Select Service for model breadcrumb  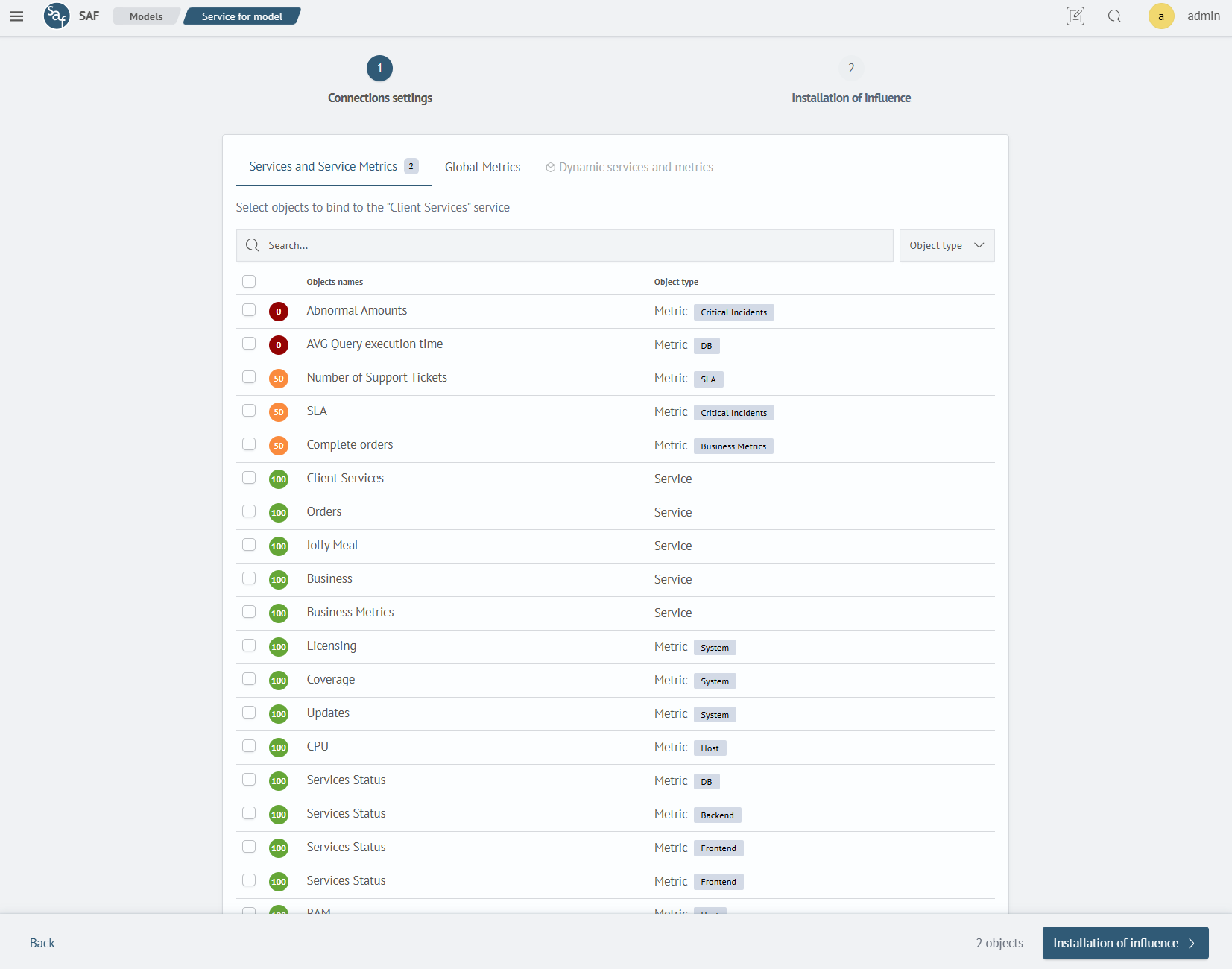click(242, 16)
